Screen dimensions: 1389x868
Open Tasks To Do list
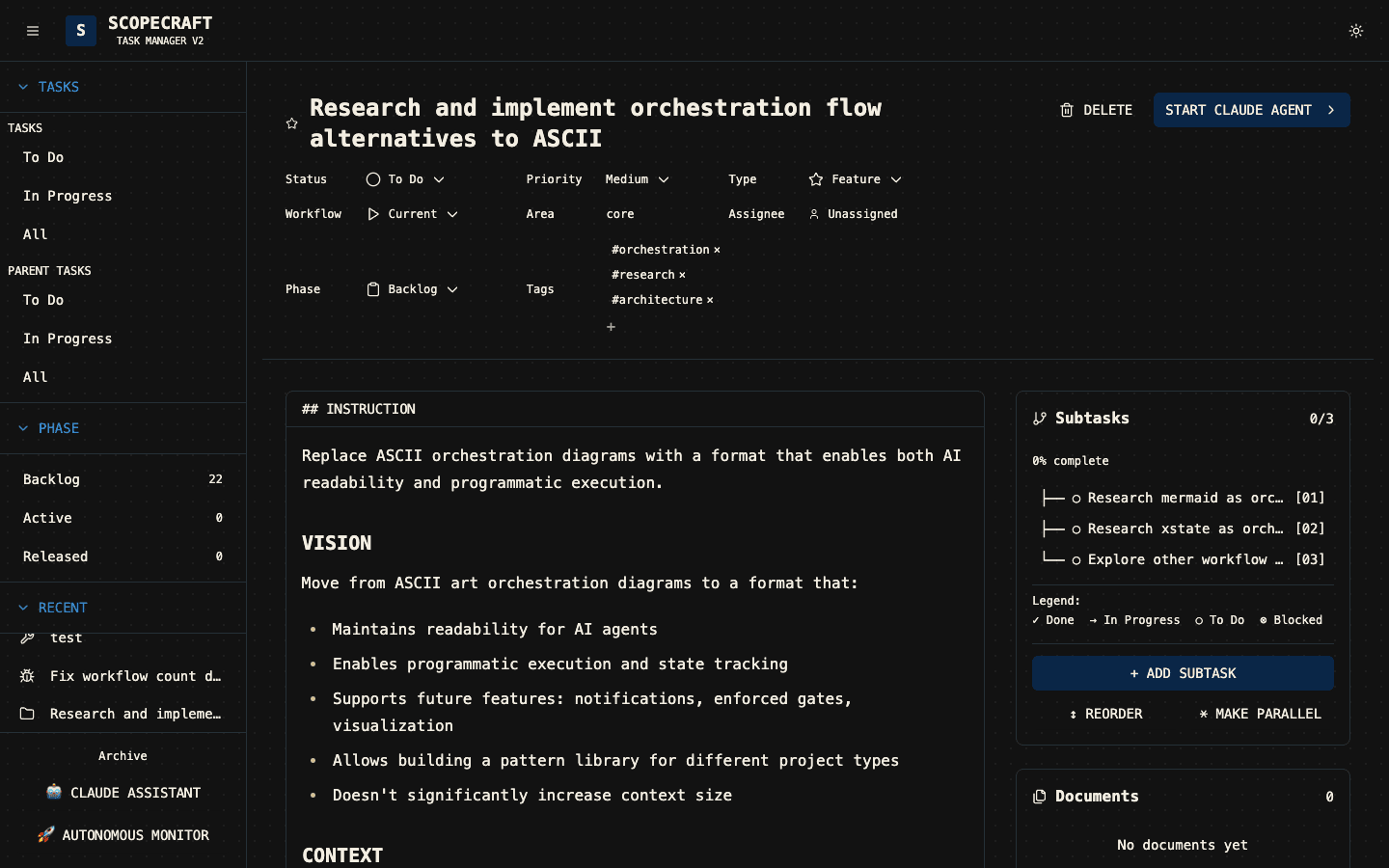coord(123,157)
